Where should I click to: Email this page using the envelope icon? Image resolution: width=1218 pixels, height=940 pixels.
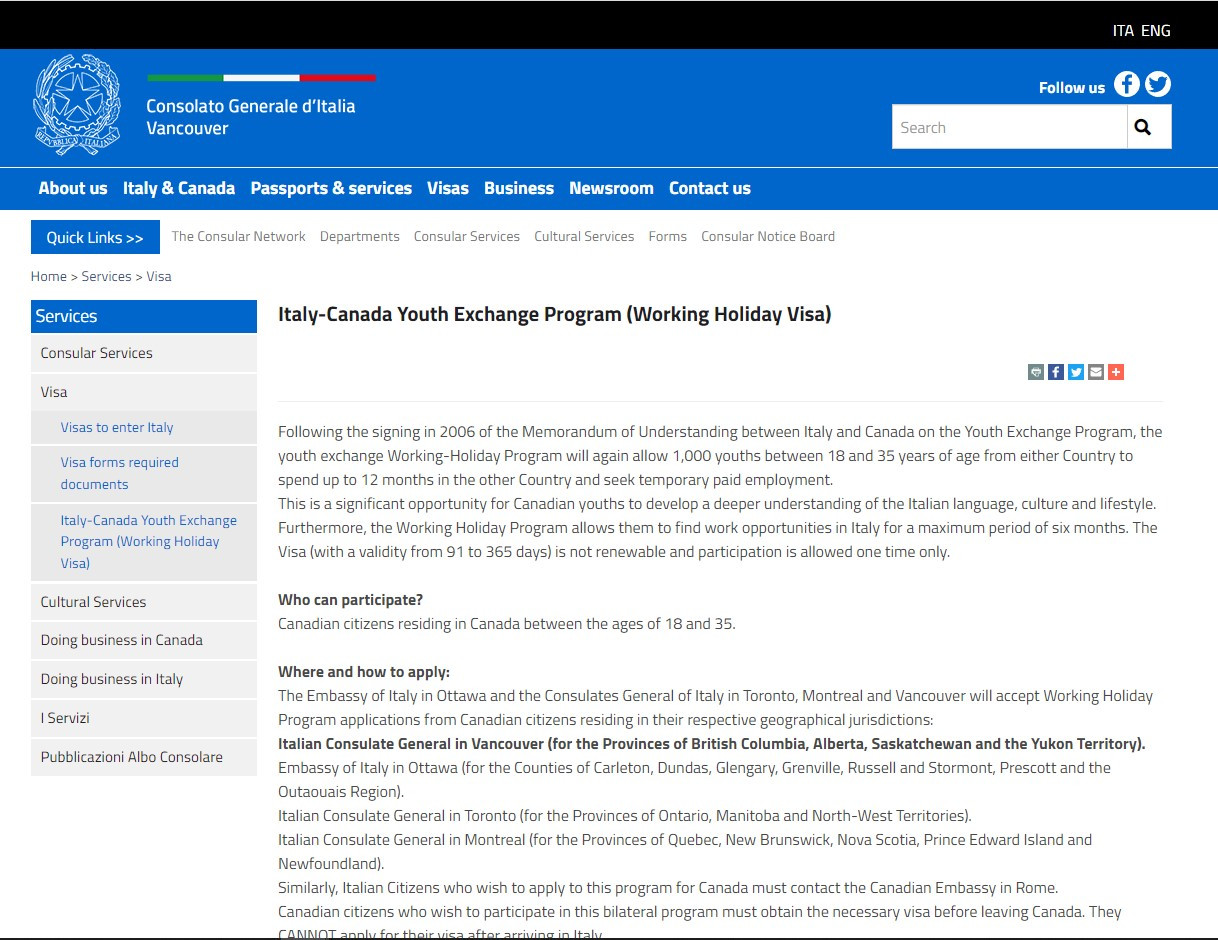[x=1096, y=372]
